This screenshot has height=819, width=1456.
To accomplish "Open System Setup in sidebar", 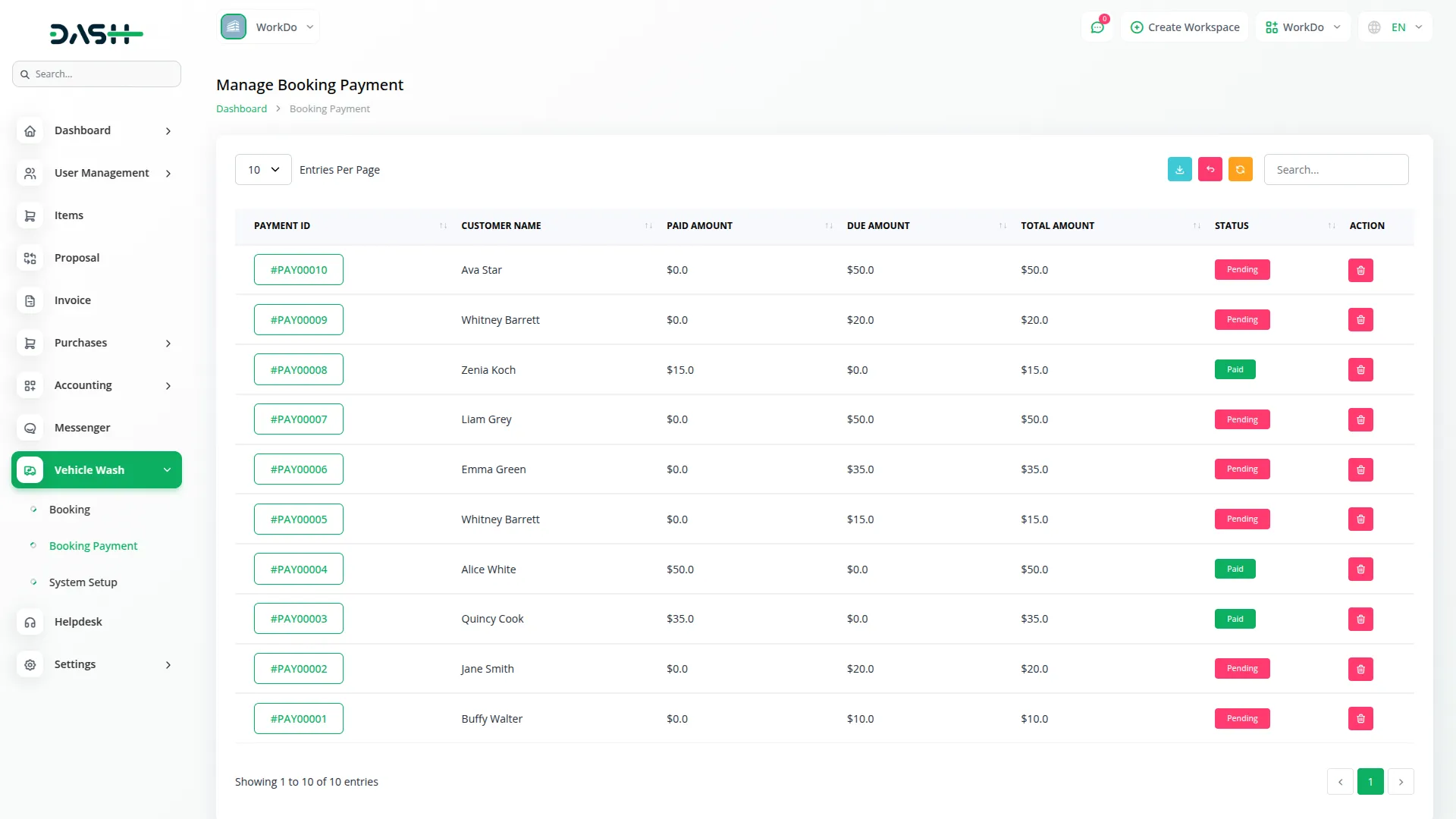I will point(83,582).
